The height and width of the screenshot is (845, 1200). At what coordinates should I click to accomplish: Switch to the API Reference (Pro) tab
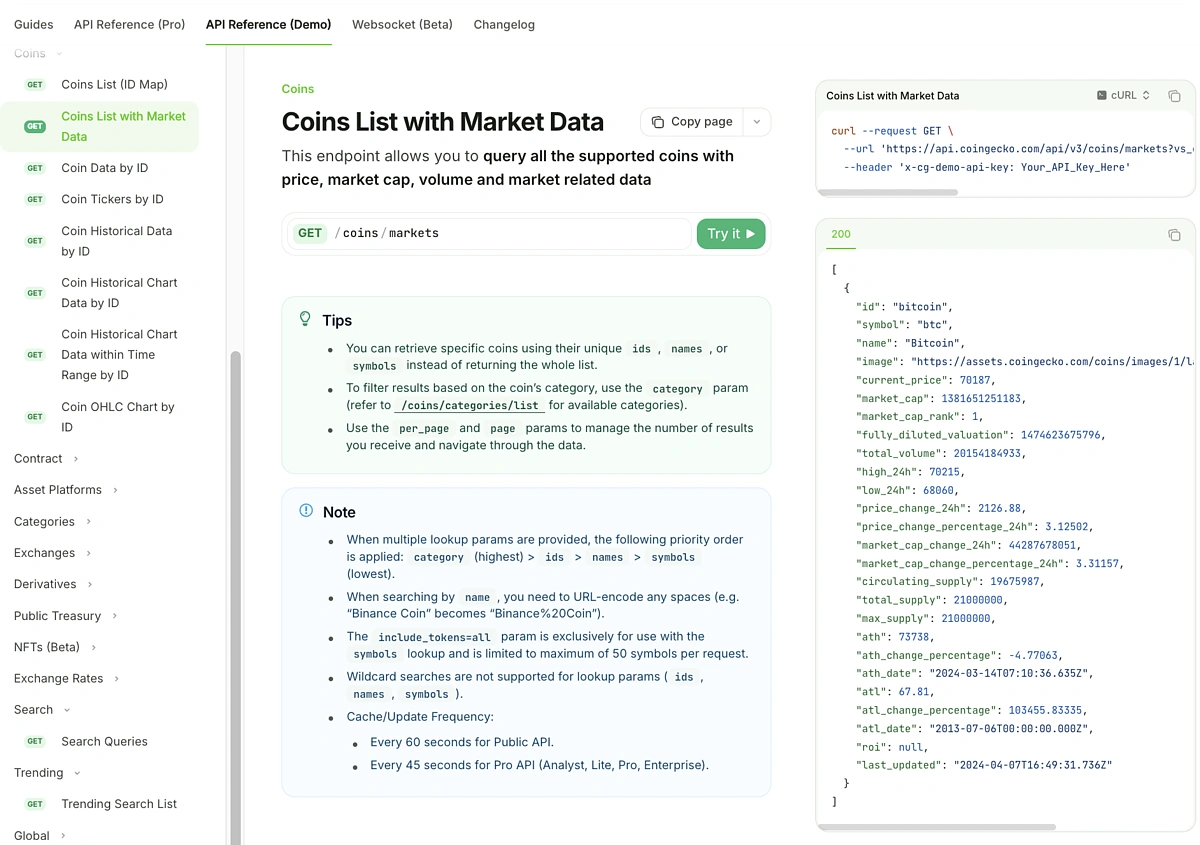point(129,24)
